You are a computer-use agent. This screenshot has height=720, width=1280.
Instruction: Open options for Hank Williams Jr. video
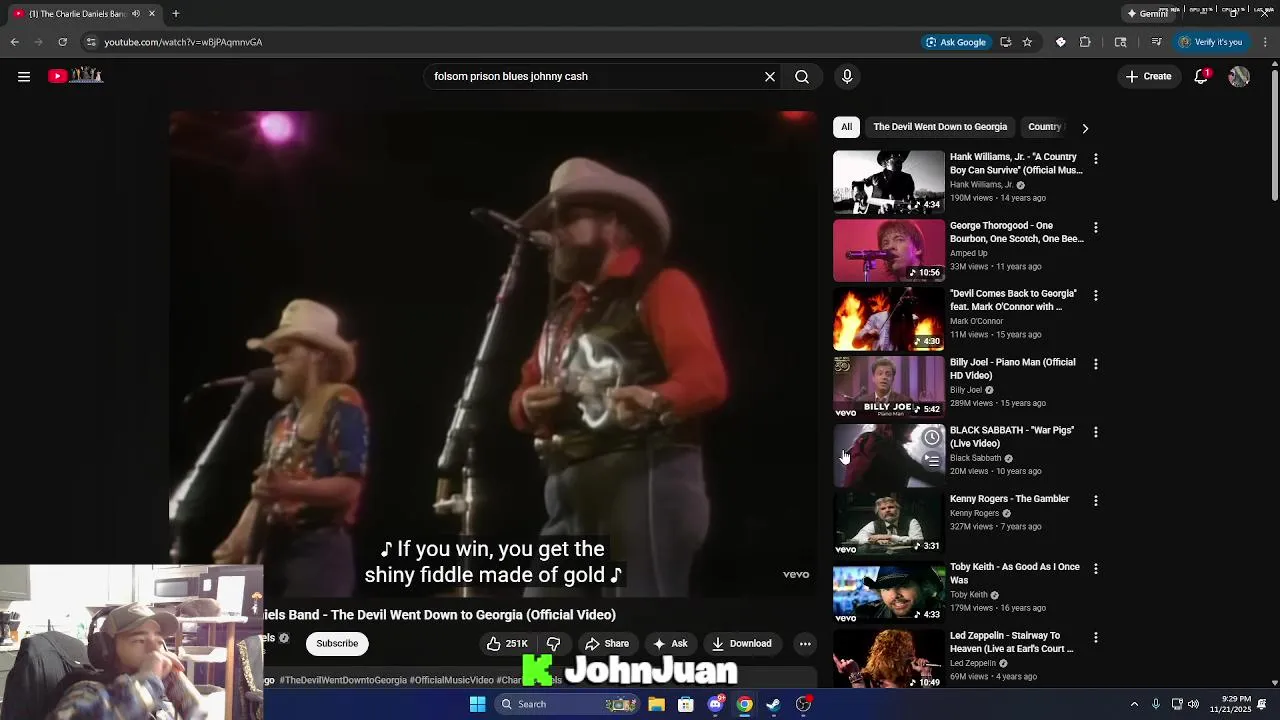coord(1096,159)
